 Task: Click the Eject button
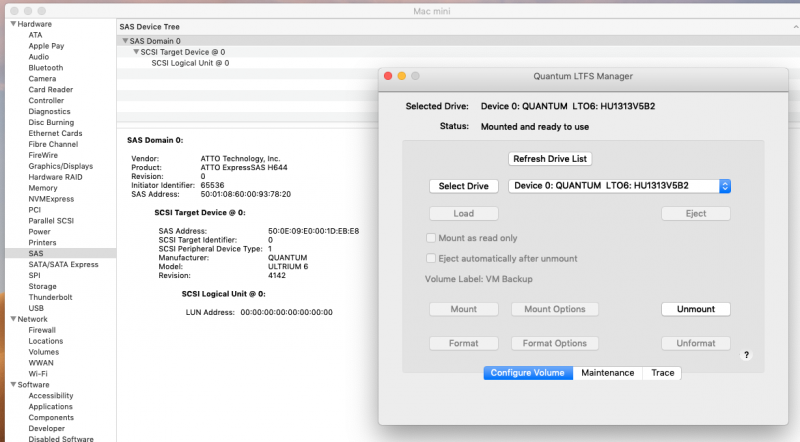tap(696, 213)
